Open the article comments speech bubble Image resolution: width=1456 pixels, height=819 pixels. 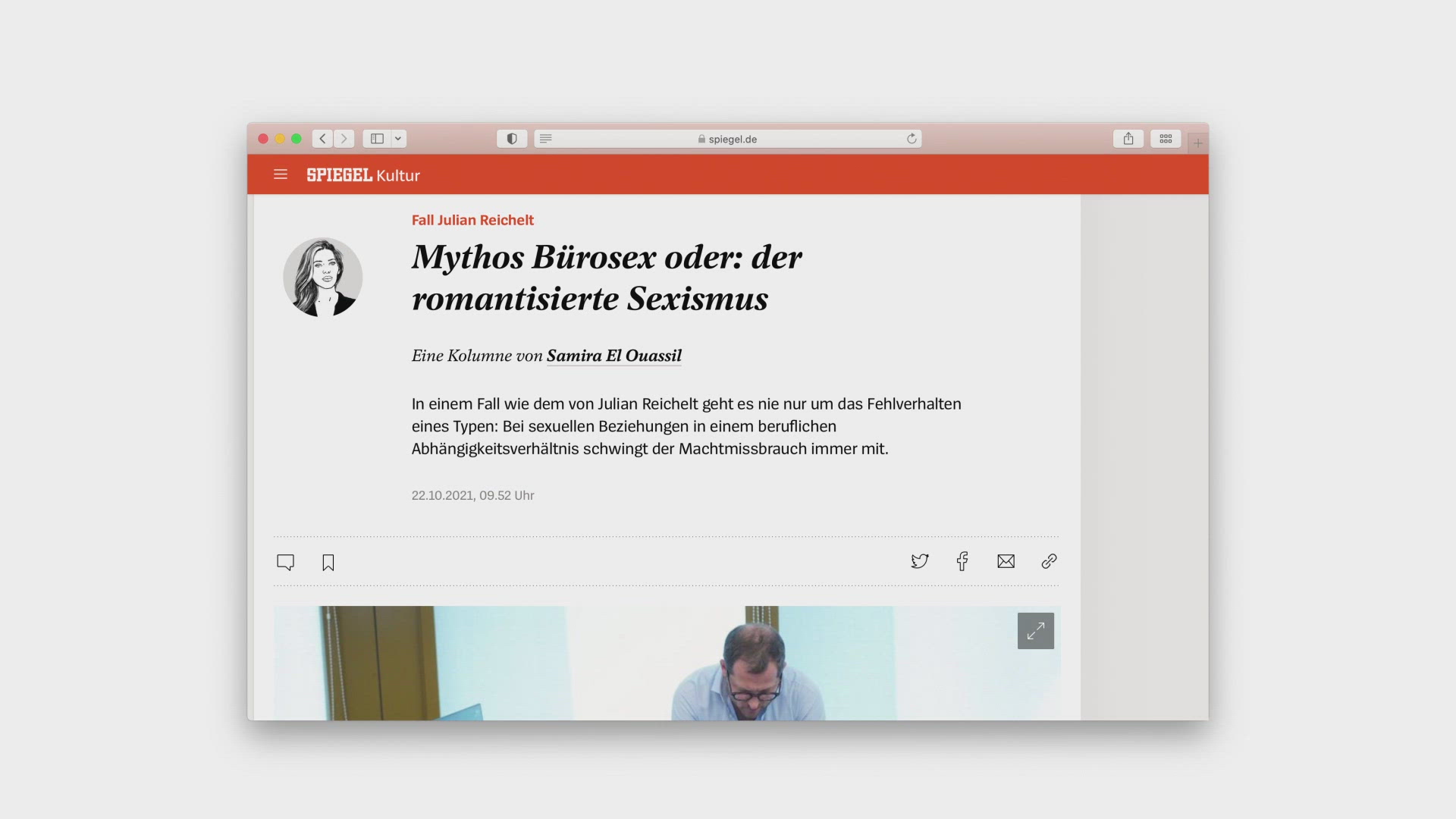point(285,562)
